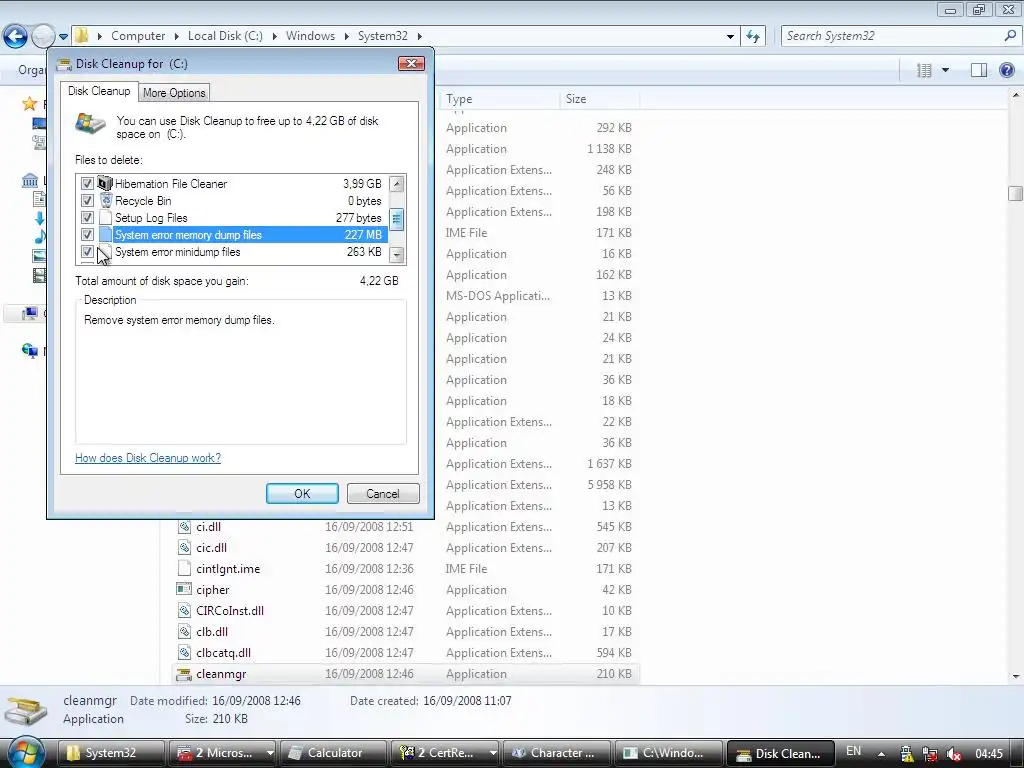Open the 2 Micros... taskbar group

pos(222,753)
